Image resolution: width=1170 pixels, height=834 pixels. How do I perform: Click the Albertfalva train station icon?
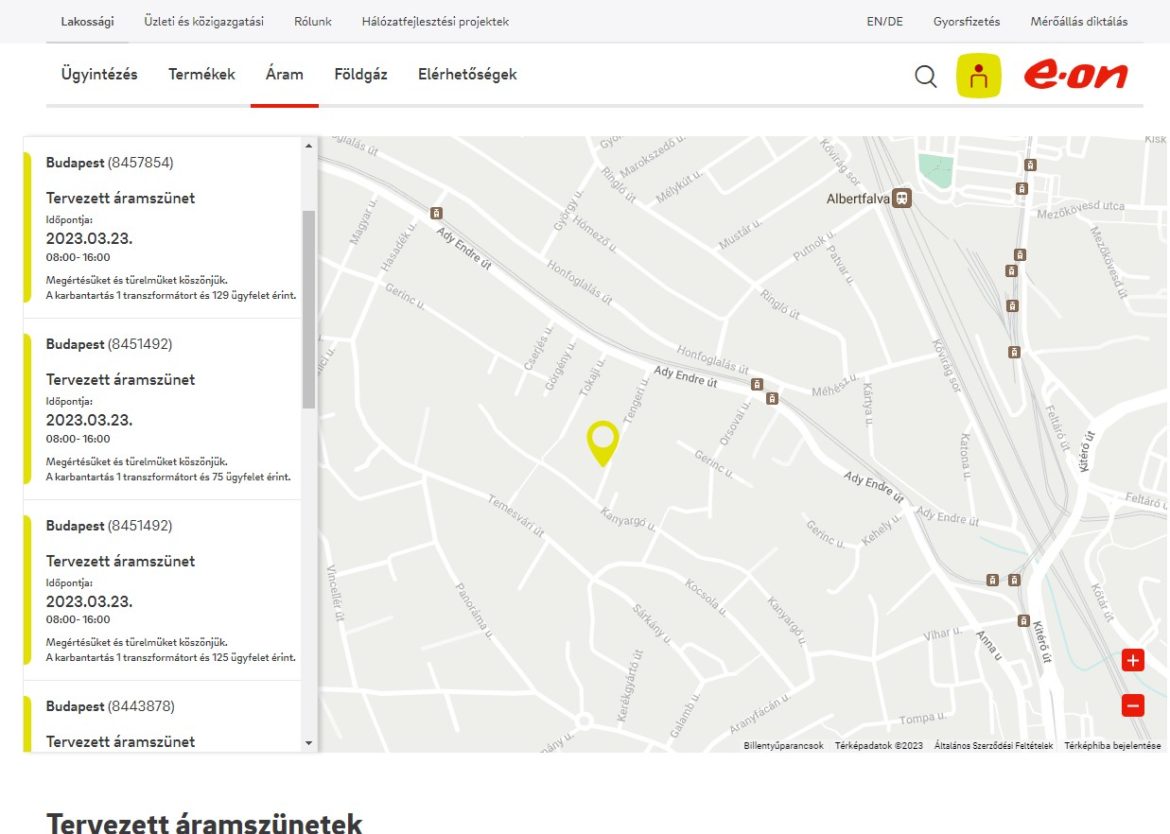902,199
